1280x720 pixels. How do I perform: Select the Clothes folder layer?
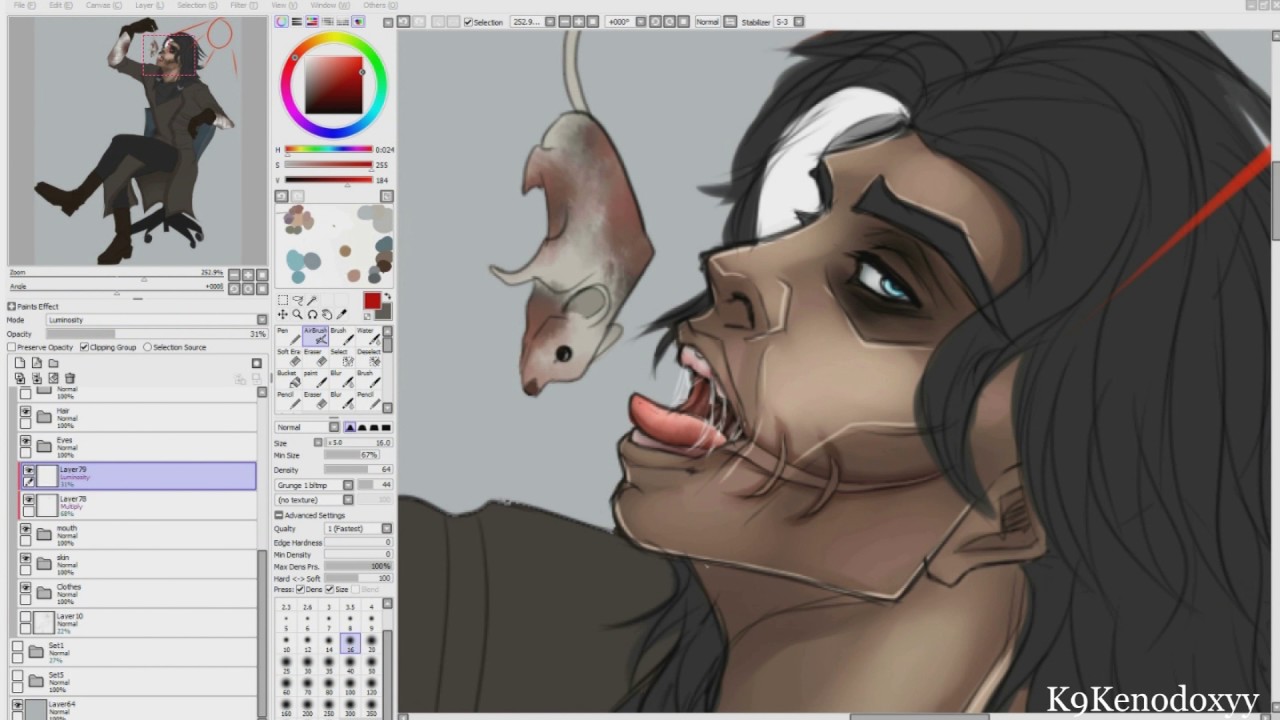pyautogui.click(x=138, y=594)
